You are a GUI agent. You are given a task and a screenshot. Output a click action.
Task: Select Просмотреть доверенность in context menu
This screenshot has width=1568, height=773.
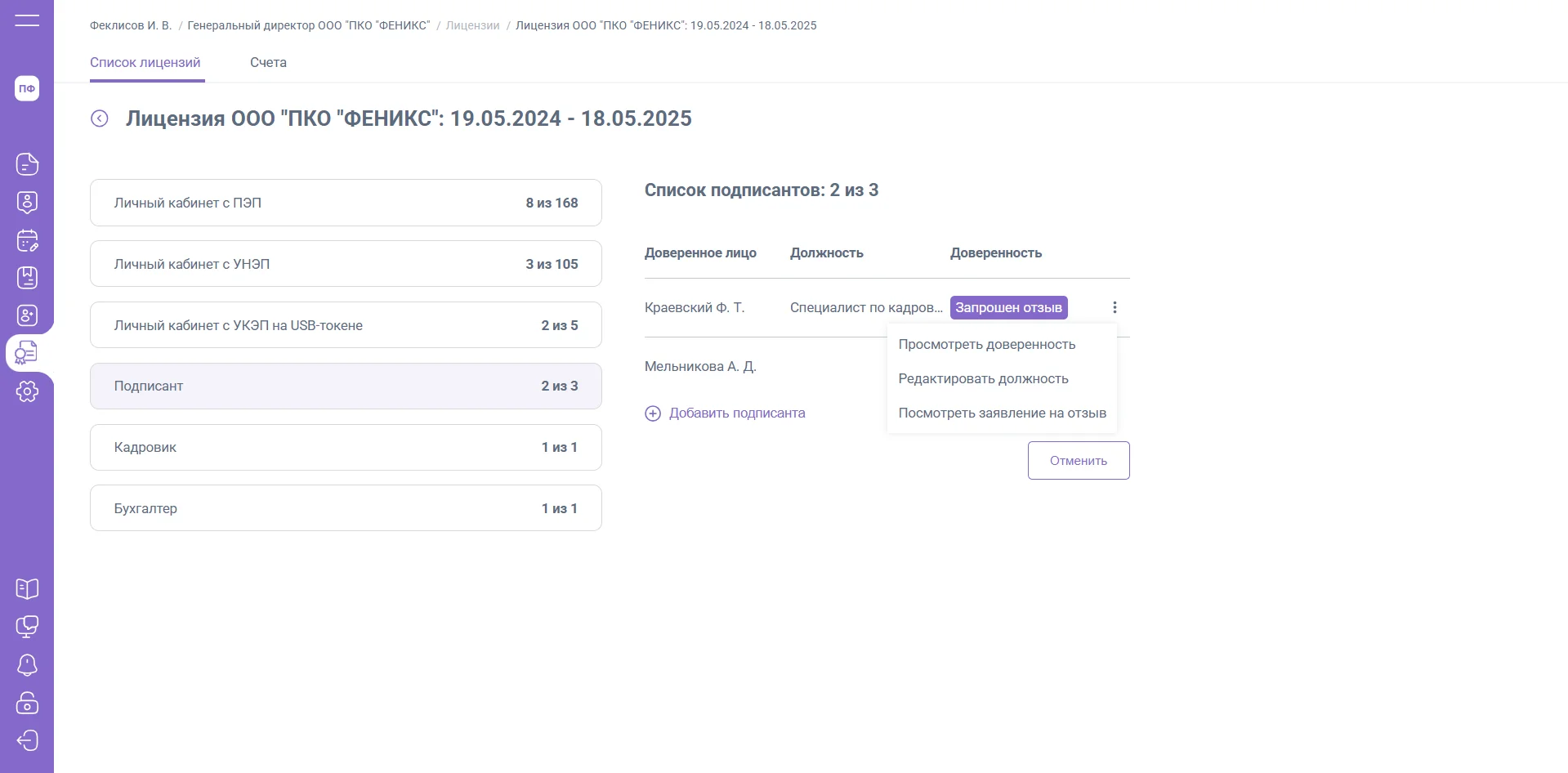point(986,345)
